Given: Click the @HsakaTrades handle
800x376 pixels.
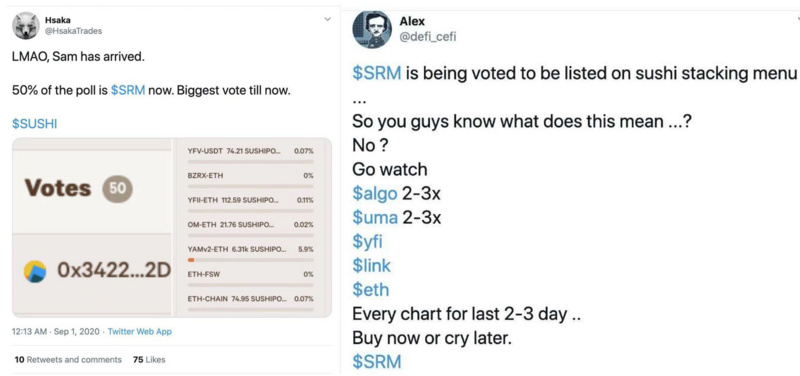Looking at the screenshot, I should click(73, 31).
